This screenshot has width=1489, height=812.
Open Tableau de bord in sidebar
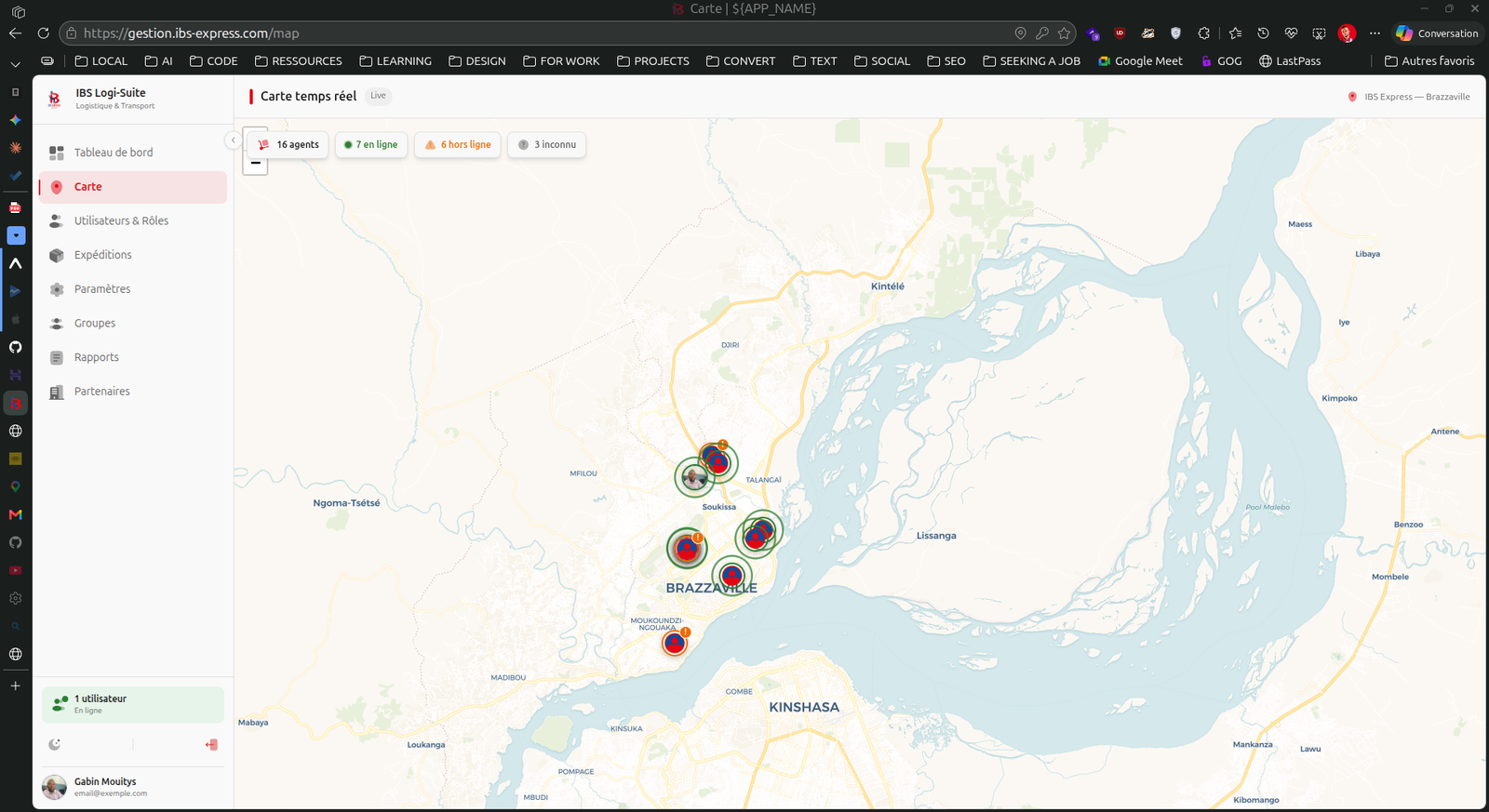pos(133,153)
